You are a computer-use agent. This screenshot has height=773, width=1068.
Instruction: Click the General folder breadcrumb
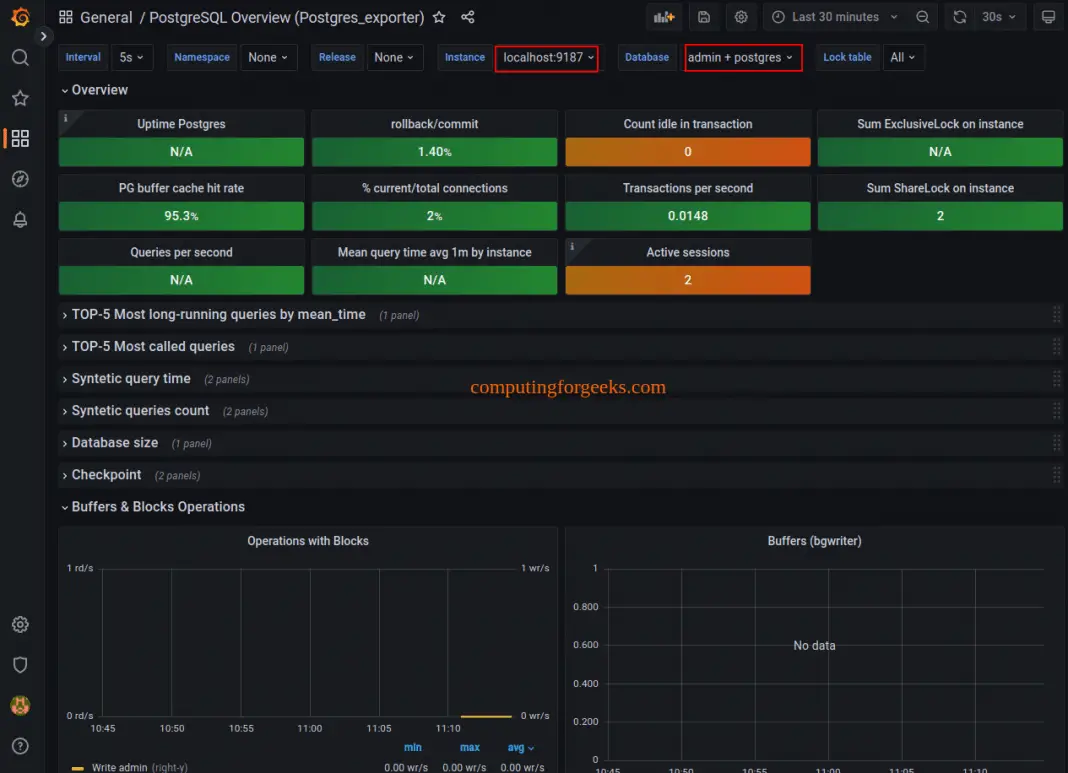(106, 17)
